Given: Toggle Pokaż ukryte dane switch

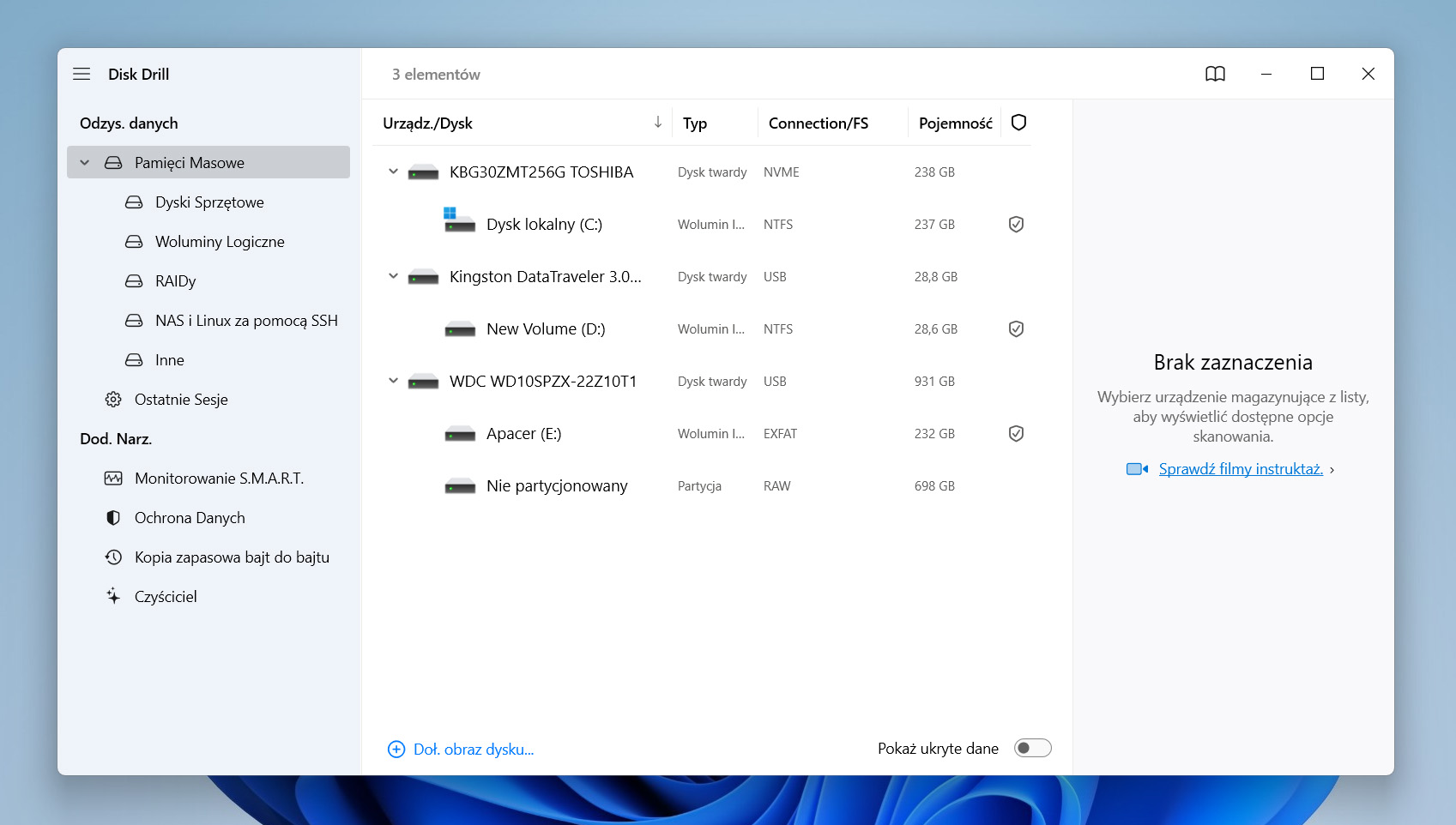Looking at the screenshot, I should coord(1033,748).
